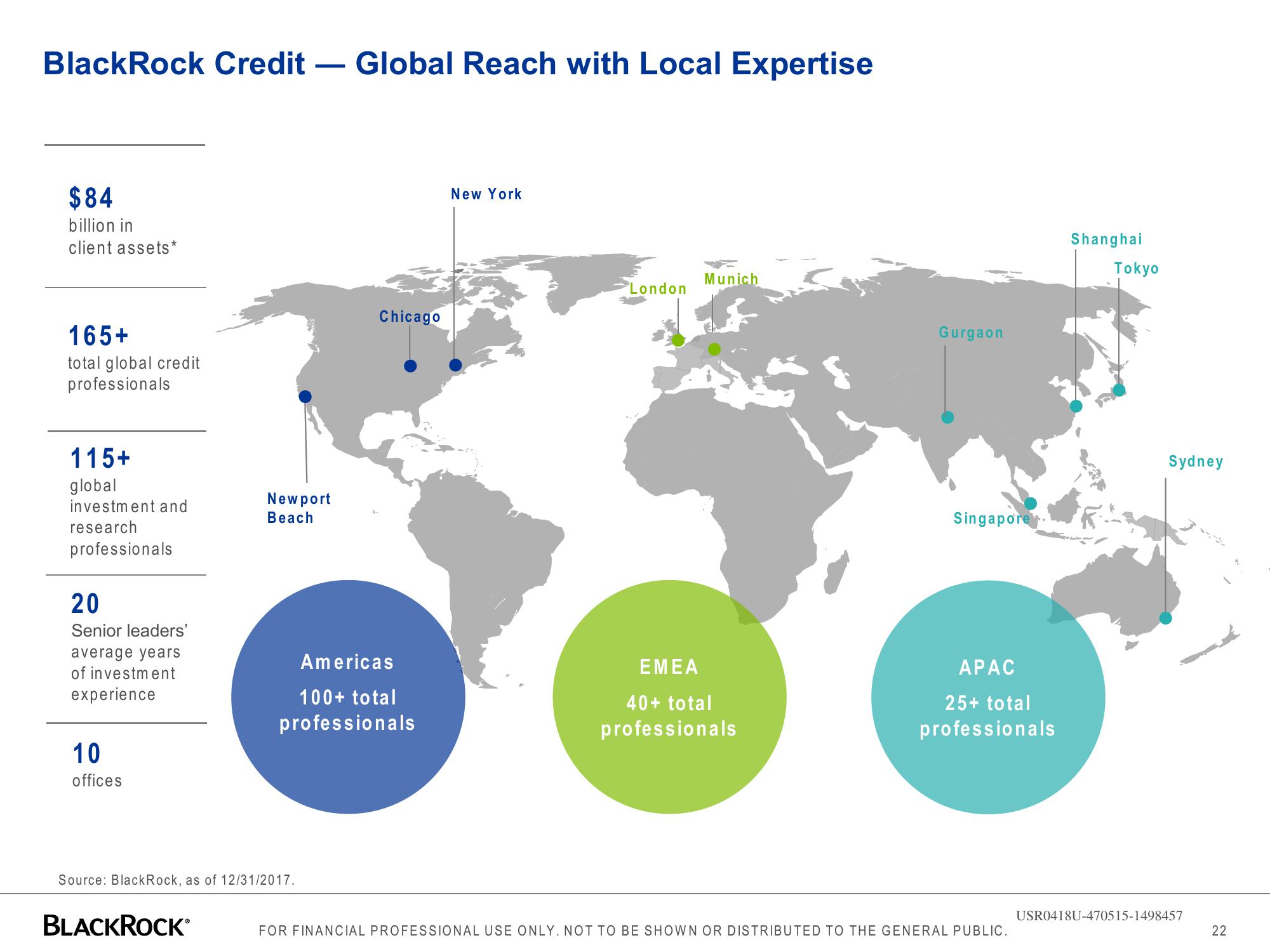
Task: Click the New York map dot
Action: click(455, 365)
